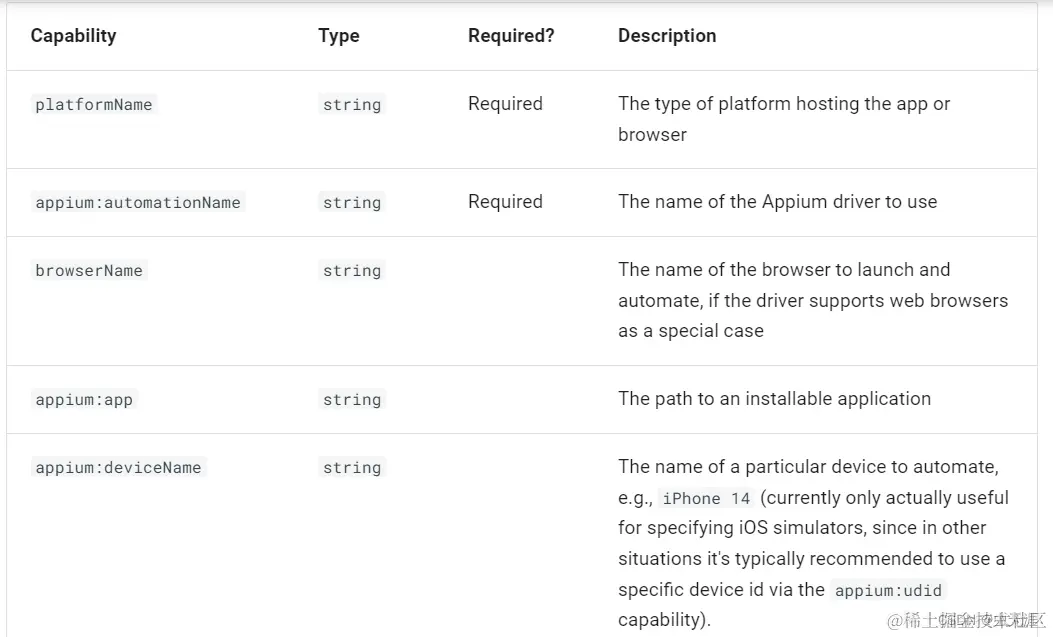Viewport: 1053px width, 637px height.
Task: Click Required in the platformName row
Action: point(505,104)
